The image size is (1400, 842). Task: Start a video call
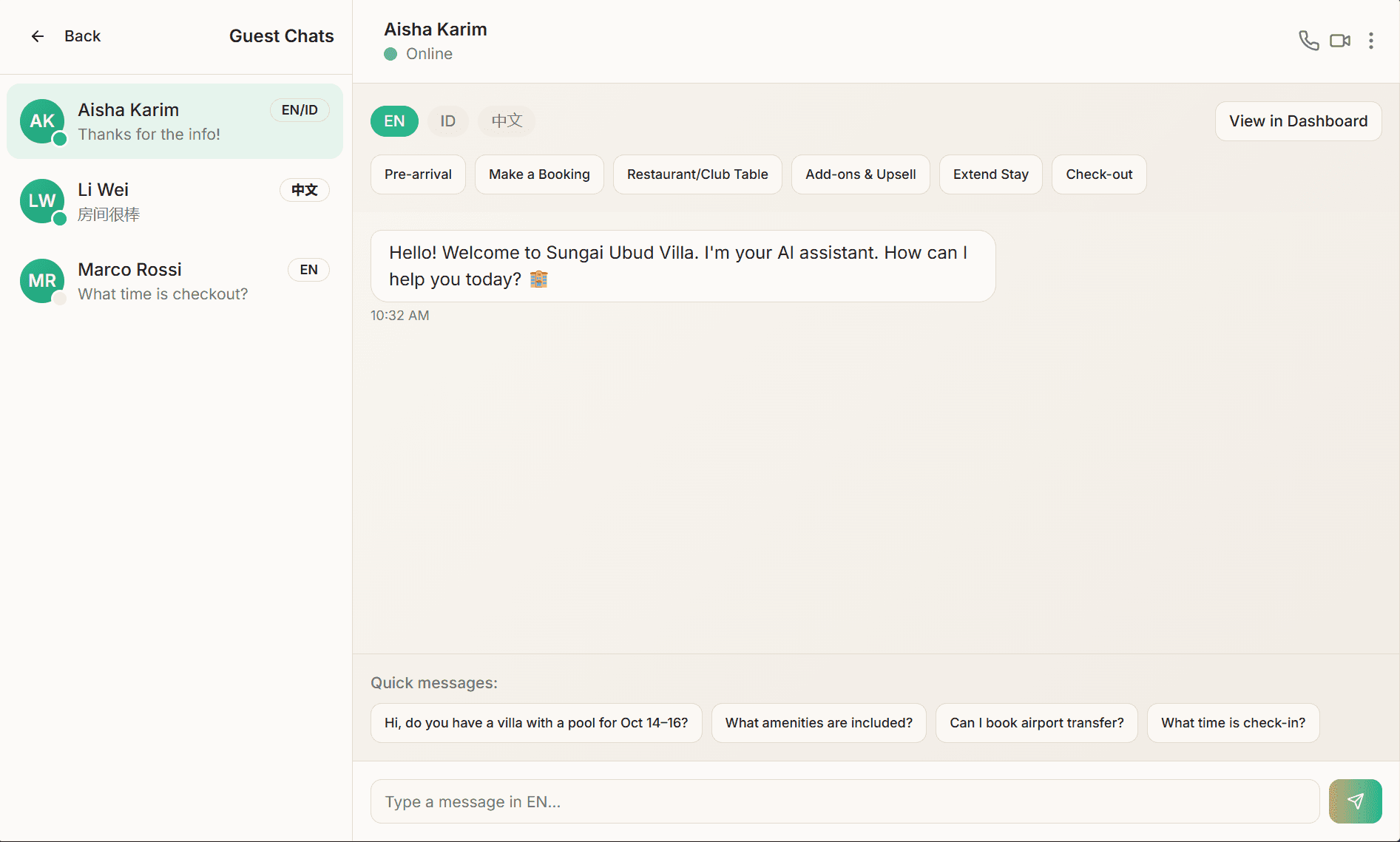pyautogui.click(x=1339, y=41)
